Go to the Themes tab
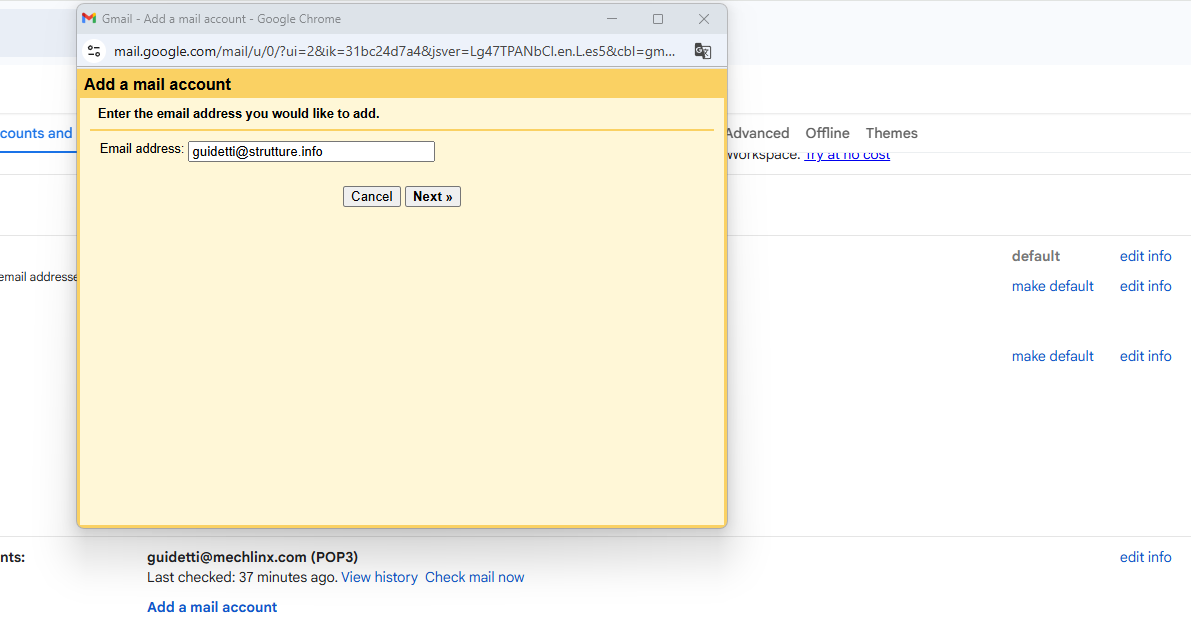The width and height of the screenshot is (1191, 626). [x=891, y=133]
